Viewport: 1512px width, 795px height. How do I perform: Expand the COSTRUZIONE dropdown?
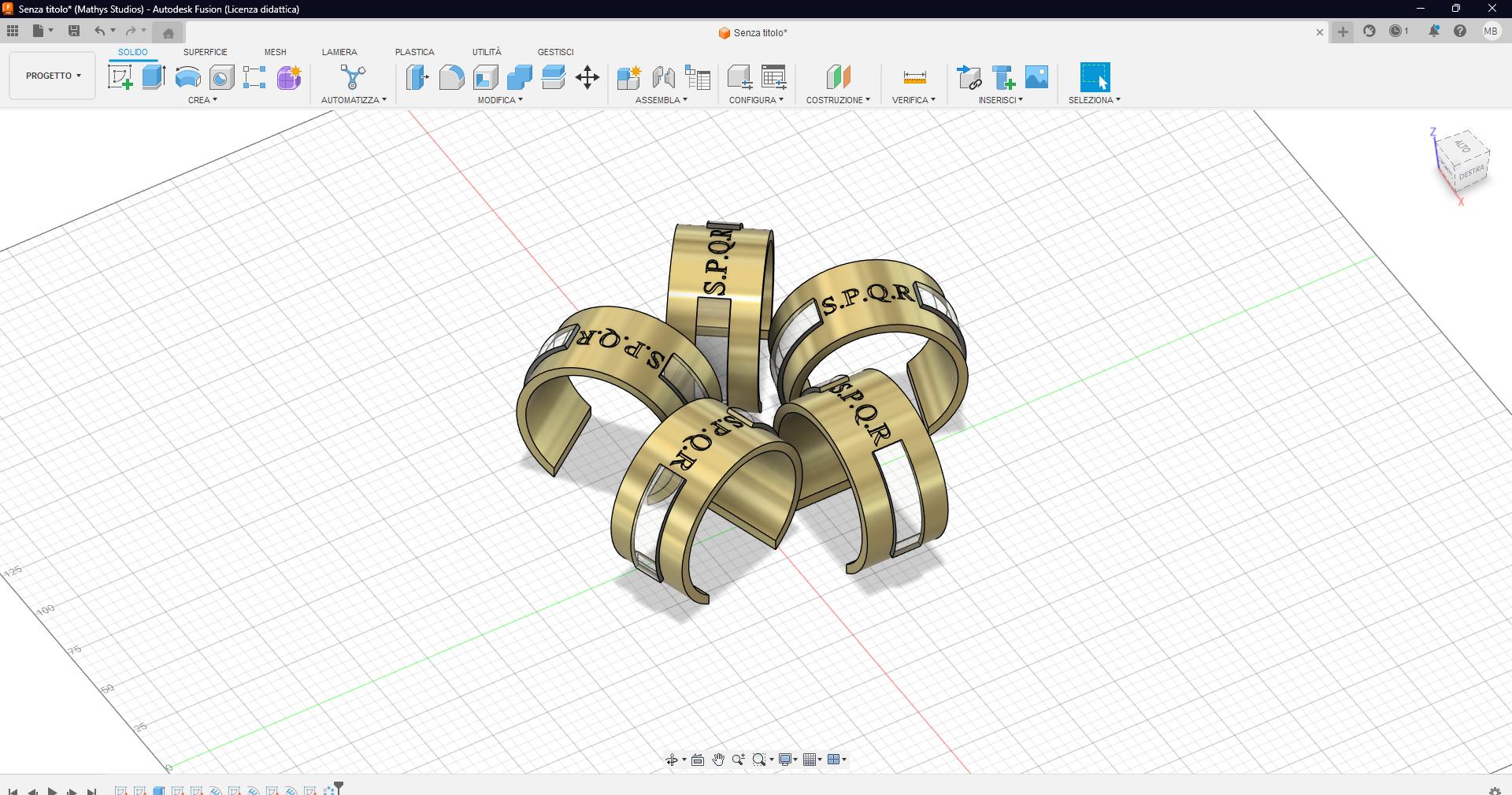838,100
